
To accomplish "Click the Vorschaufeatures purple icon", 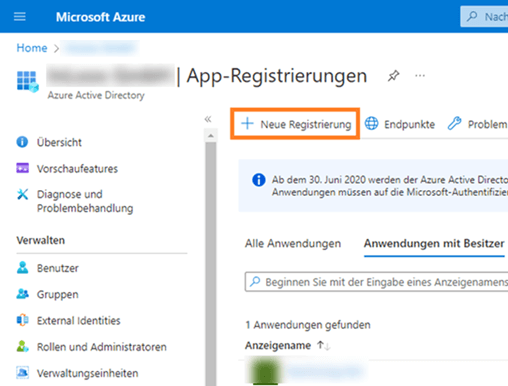I will (x=22, y=168).
